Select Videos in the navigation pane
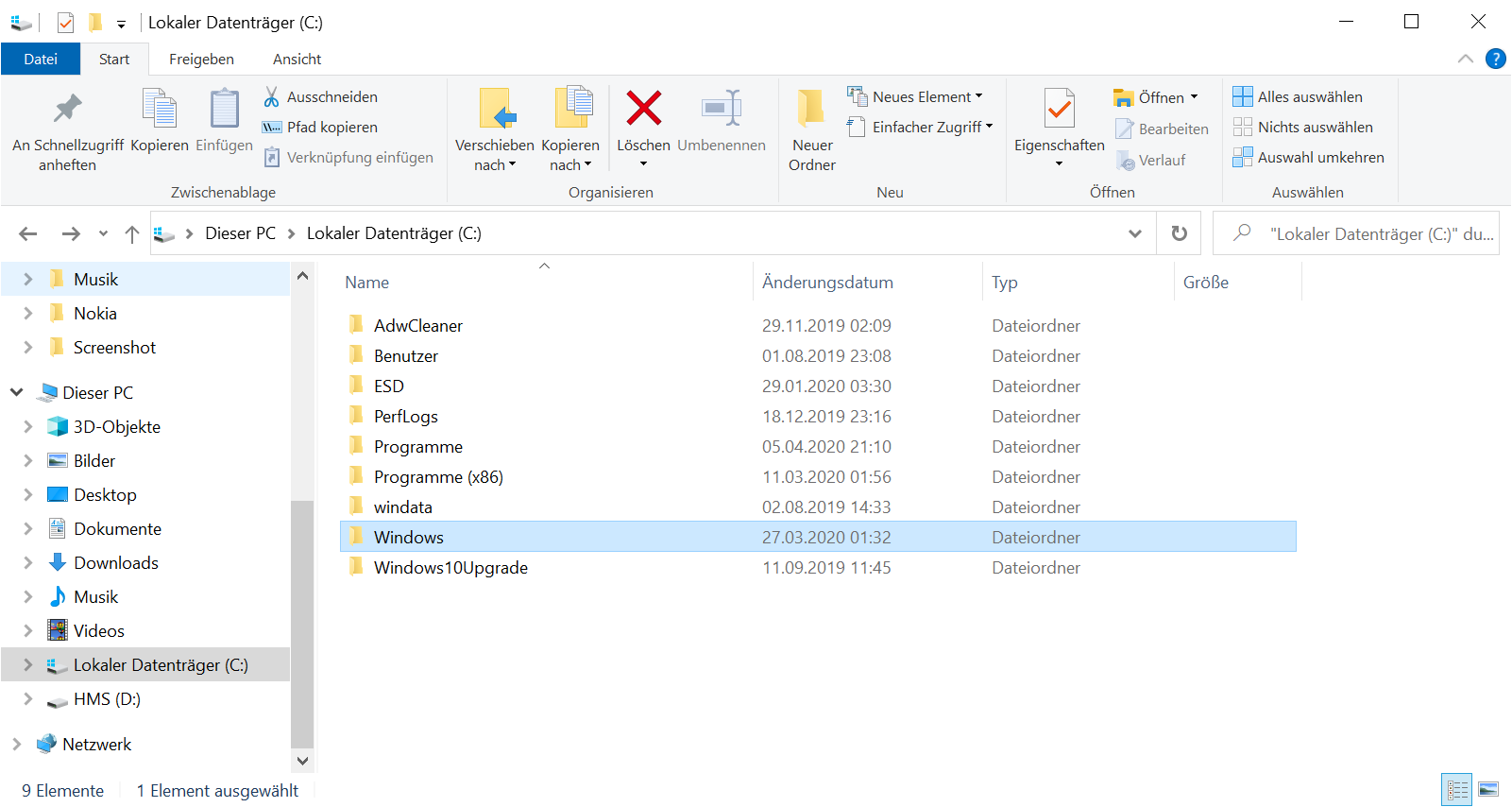 click(x=99, y=630)
